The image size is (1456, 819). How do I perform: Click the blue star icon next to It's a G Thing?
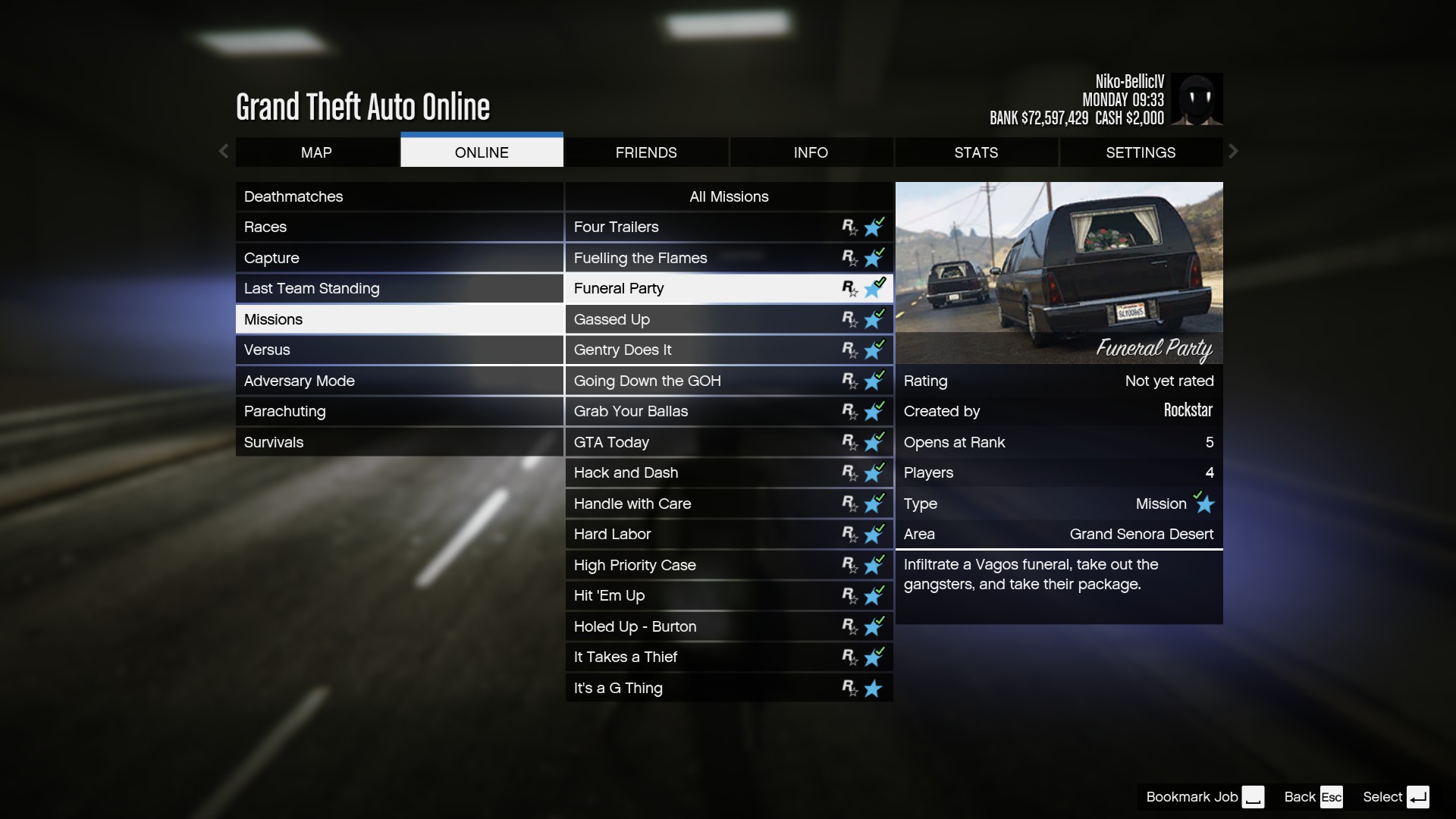point(875,688)
